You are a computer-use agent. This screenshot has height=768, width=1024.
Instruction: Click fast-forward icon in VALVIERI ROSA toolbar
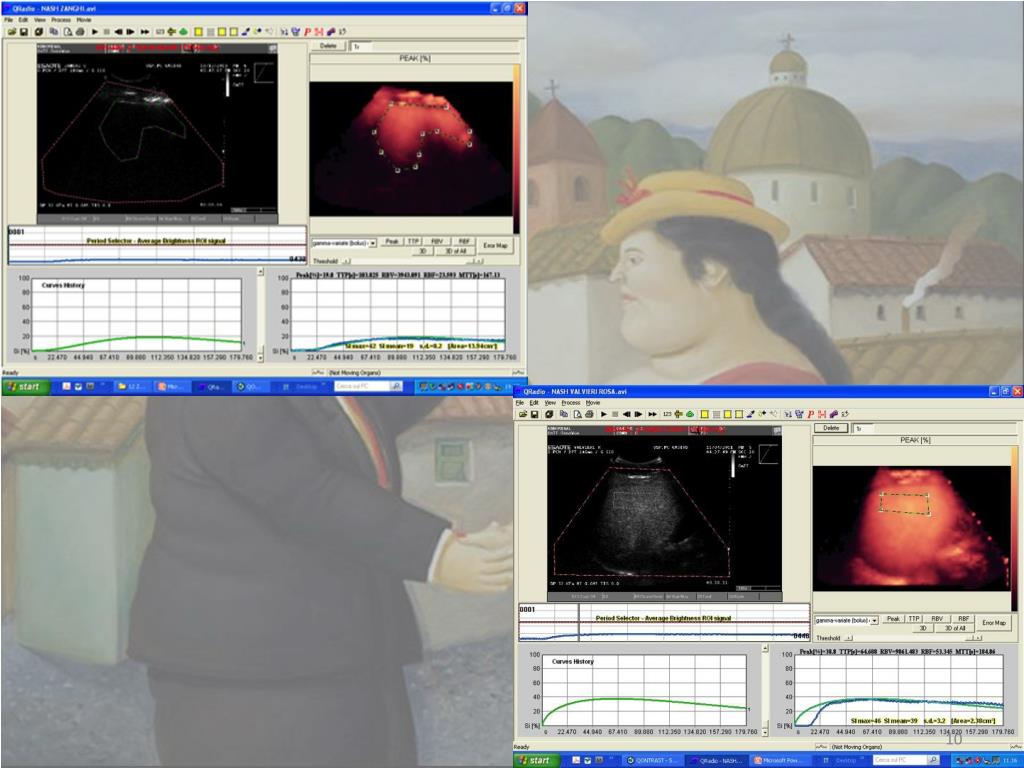tap(652, 414)
